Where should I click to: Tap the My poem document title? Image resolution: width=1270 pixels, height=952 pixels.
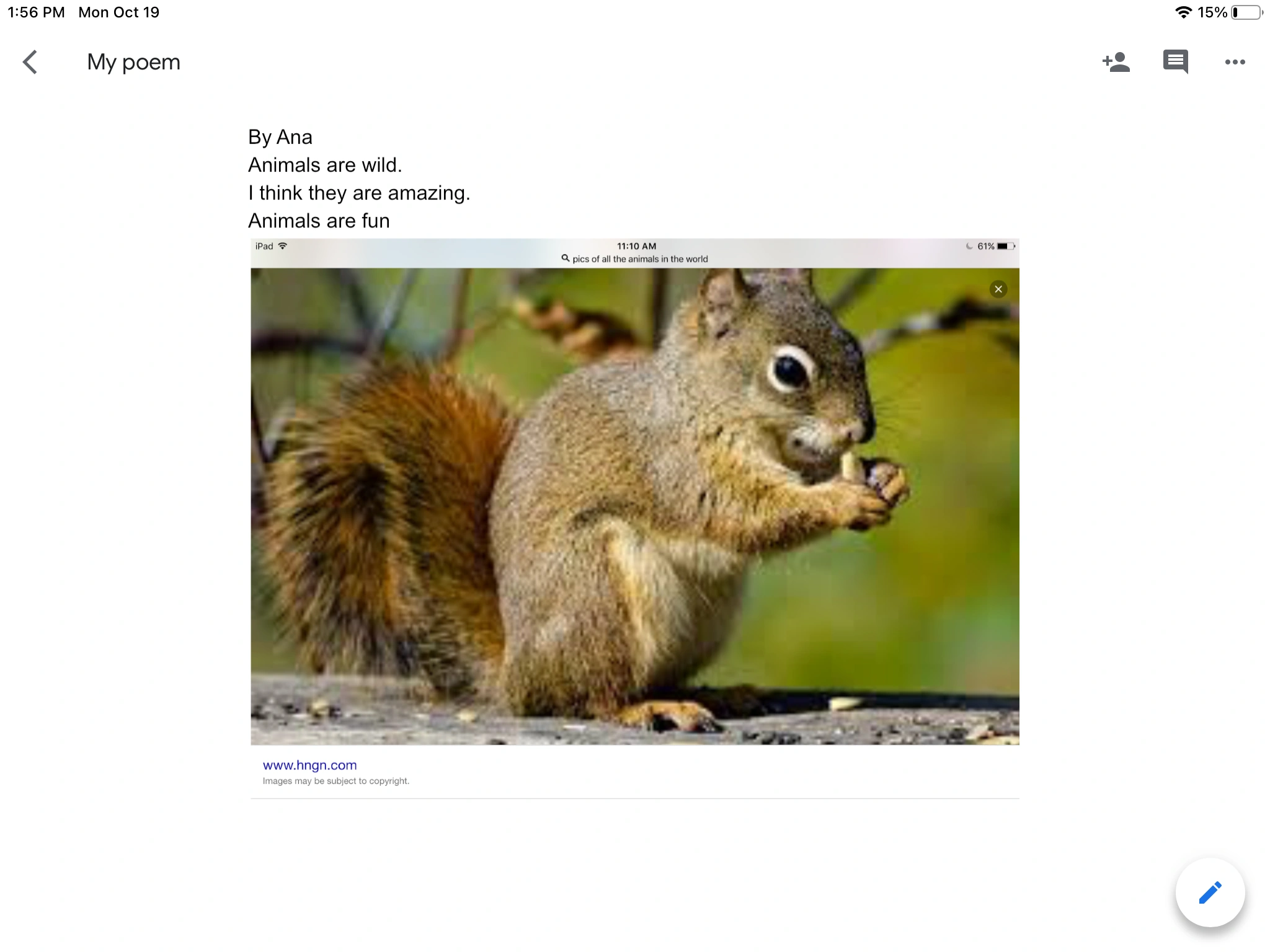(x=133, y=62)
